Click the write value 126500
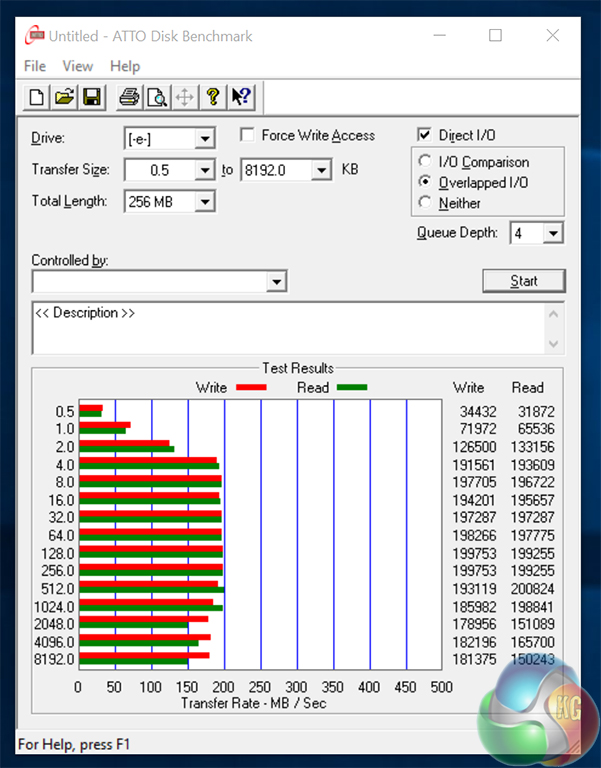 click(x=474, y=447)
